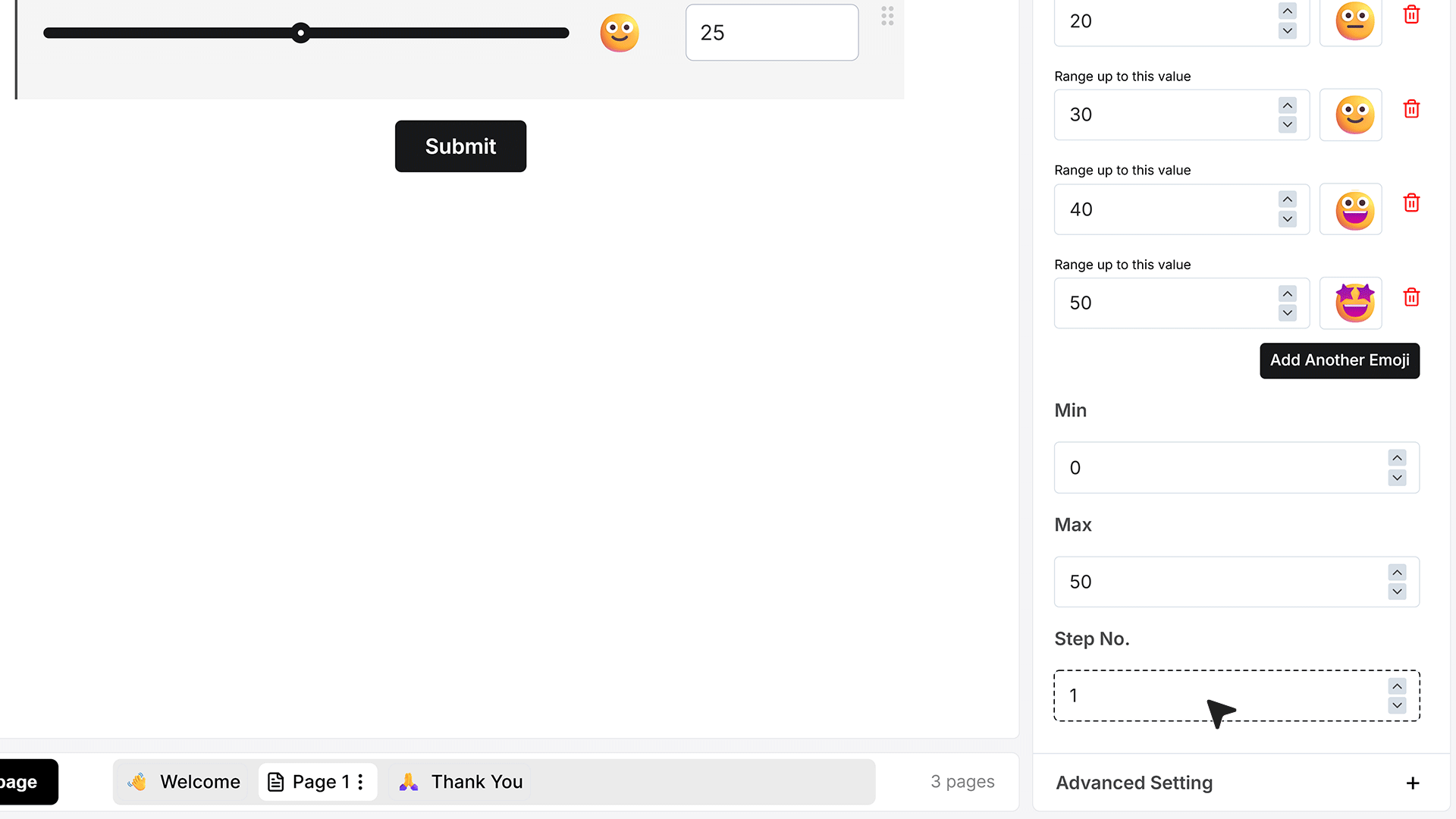
Task: Increase the Max value with up arrow
Action: tap(1397, 573)
